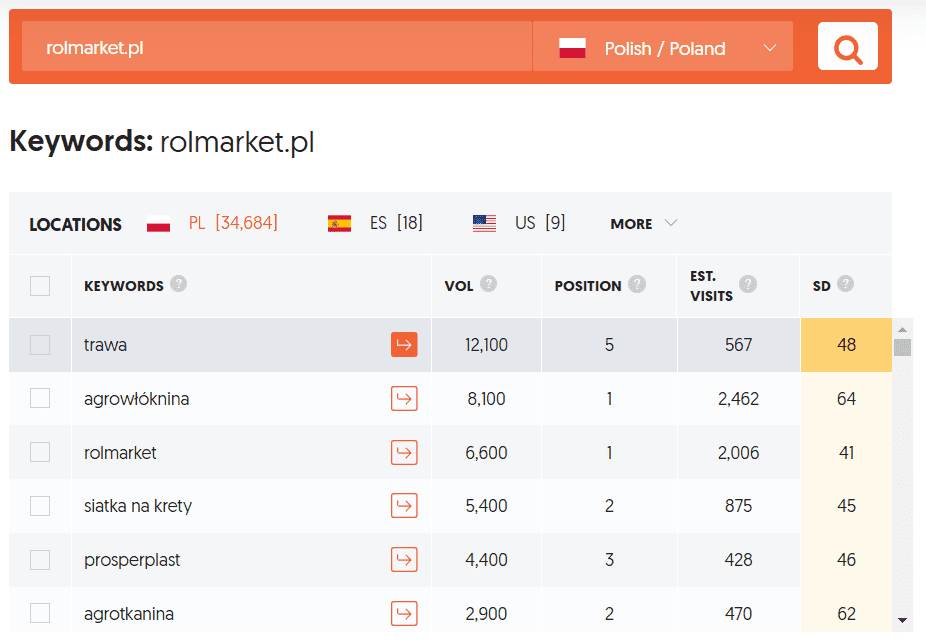Click the search magnifier button

click(847, 46)
